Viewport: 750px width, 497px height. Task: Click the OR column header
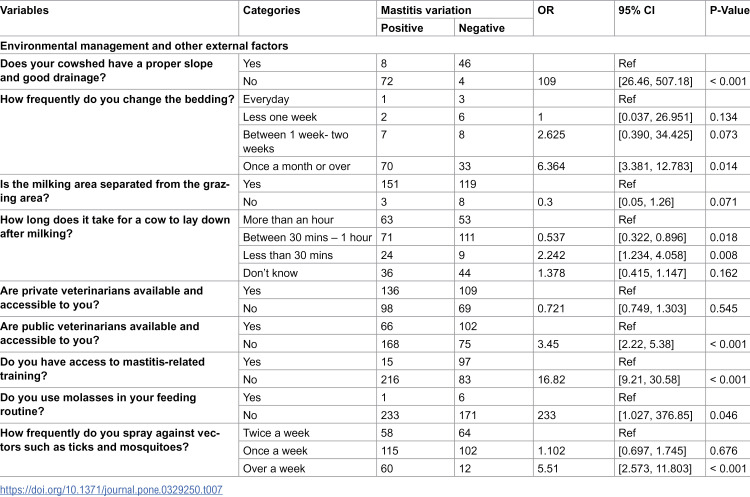545,10
